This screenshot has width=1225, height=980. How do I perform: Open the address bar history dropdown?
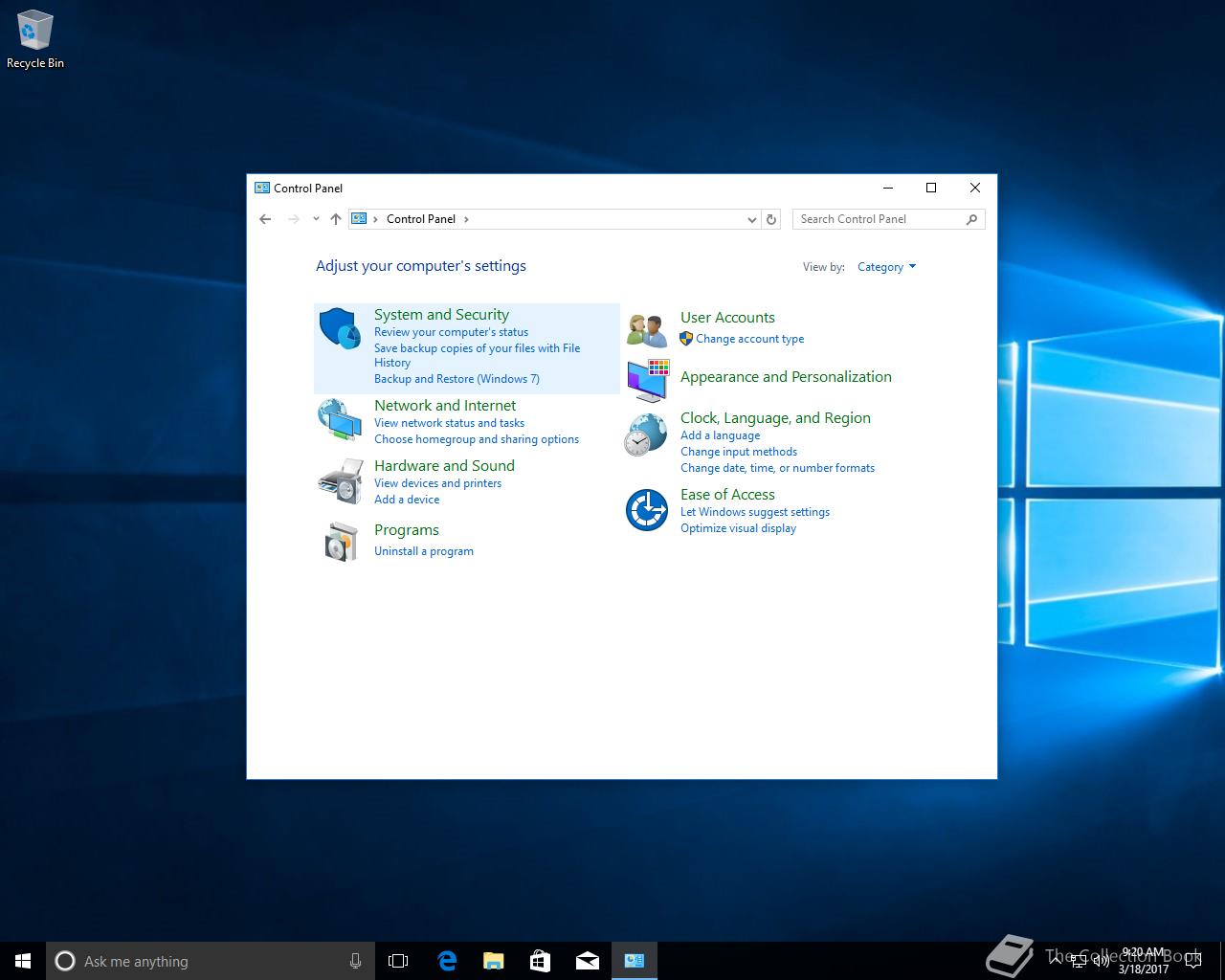tap(751, 219)
